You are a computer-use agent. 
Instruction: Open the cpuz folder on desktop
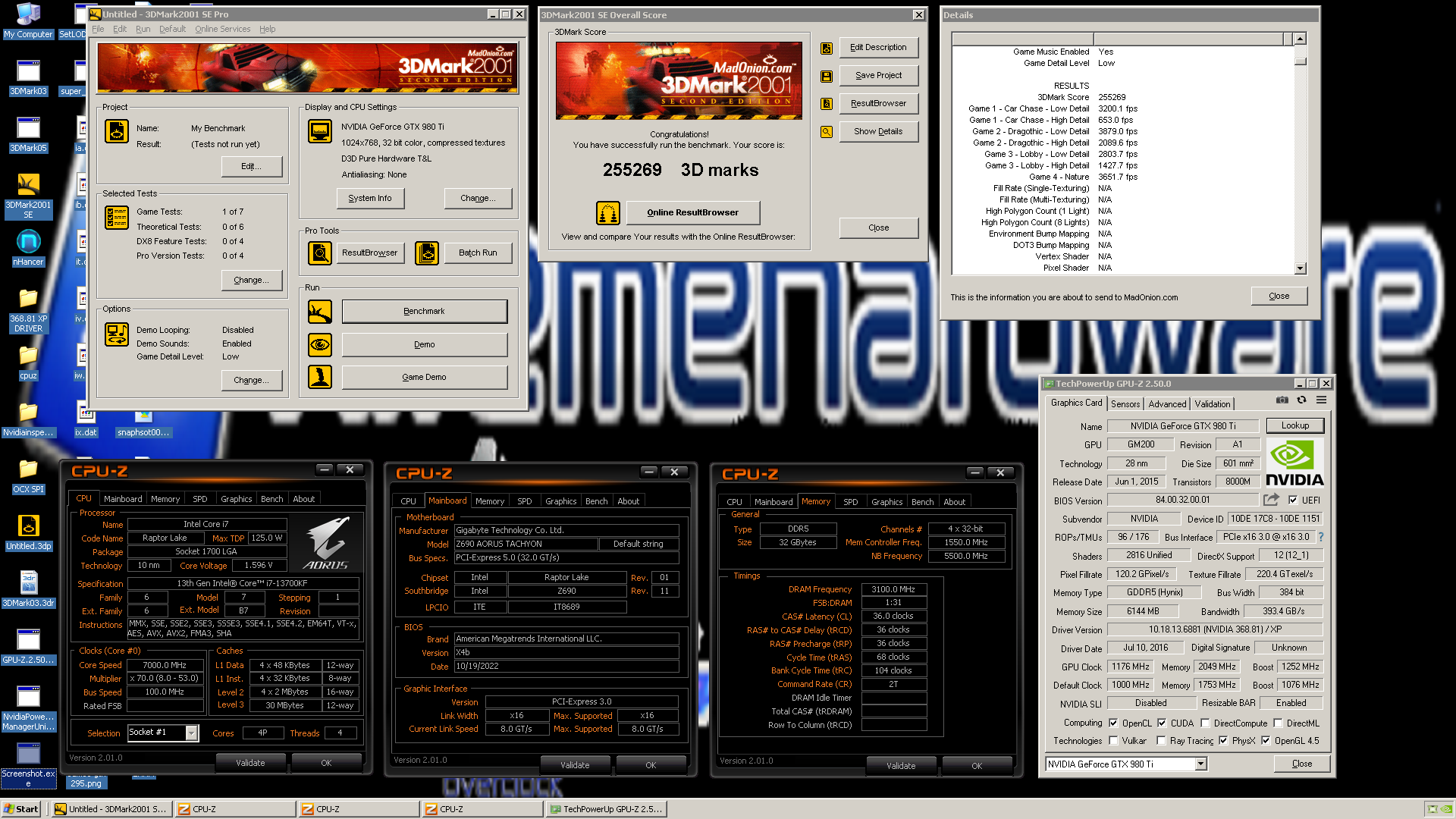click(x=28, y=362)
